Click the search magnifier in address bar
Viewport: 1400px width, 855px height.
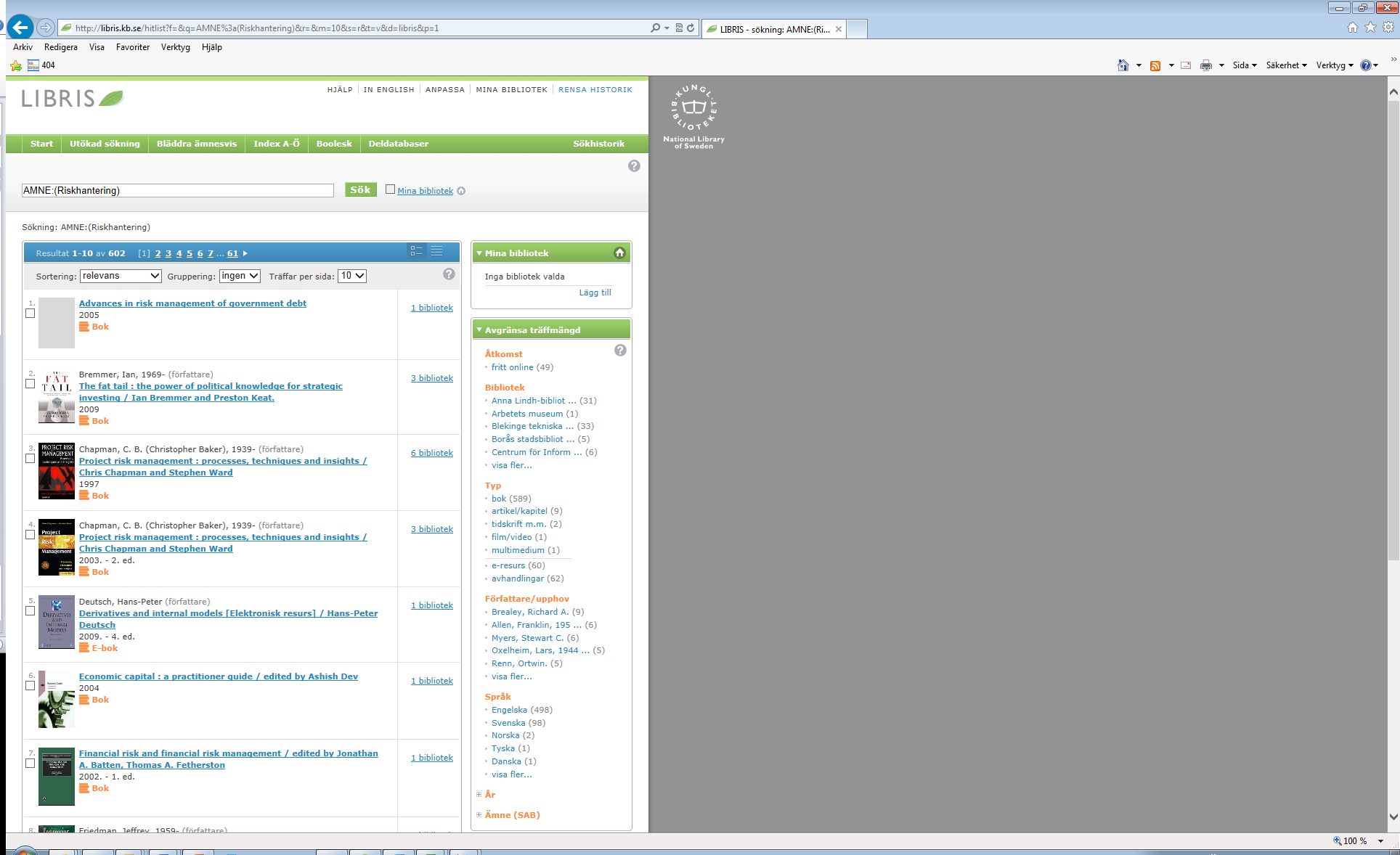pyautogui.click(x=656, y=28)
